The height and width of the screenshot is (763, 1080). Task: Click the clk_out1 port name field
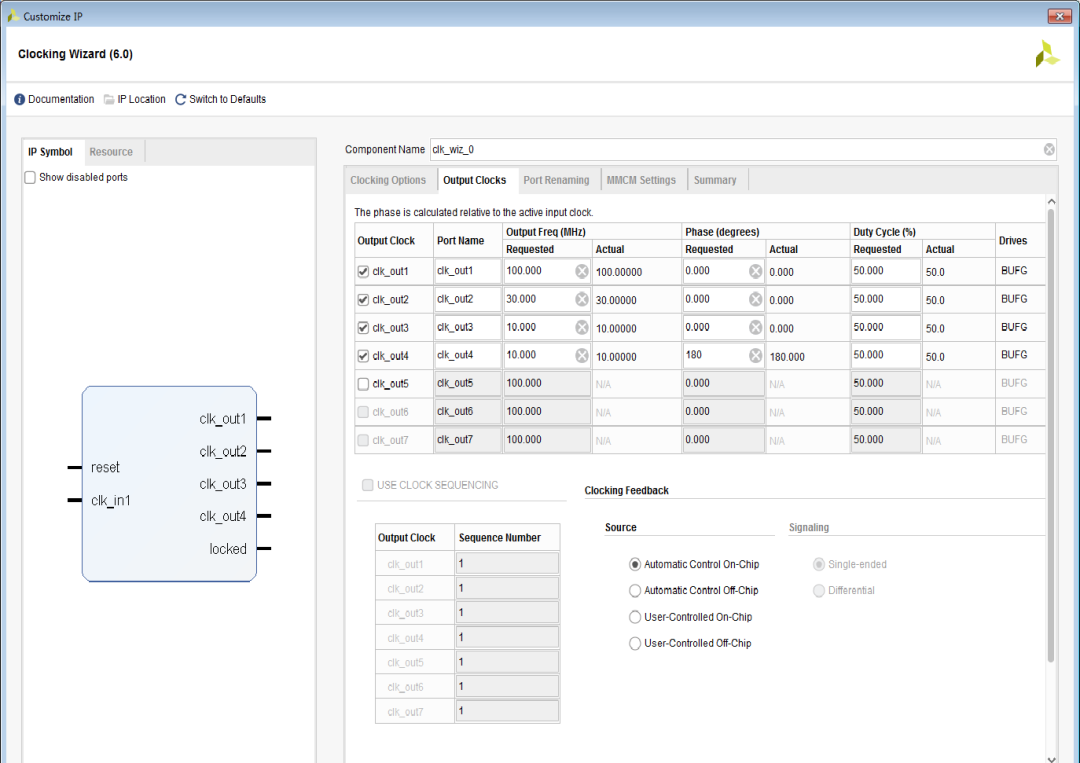[467, 271]
